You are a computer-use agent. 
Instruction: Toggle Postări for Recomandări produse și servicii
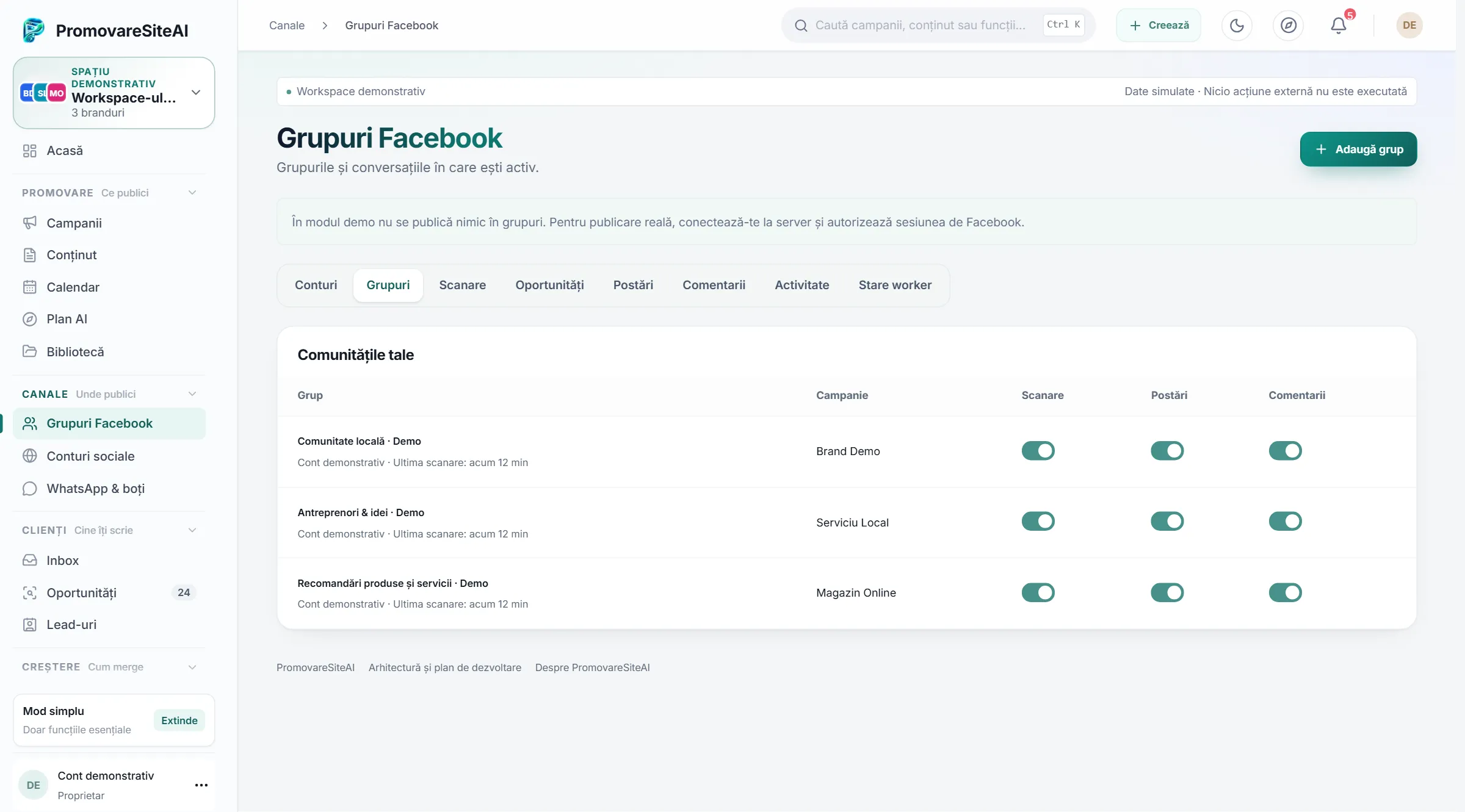point(1167,592)
